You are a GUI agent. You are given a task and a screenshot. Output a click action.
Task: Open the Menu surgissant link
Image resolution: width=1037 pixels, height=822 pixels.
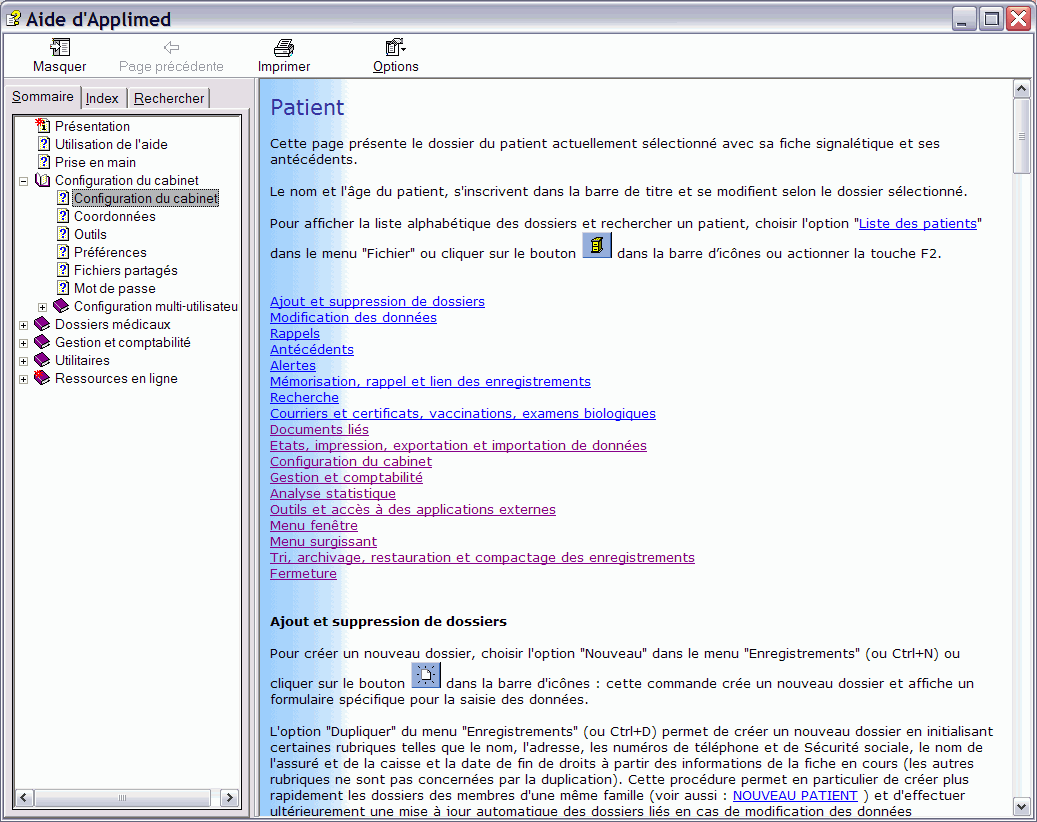(323, 541)
